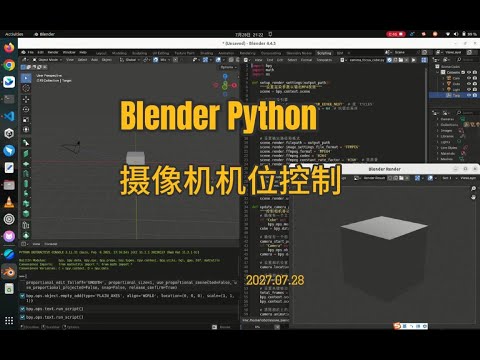Open the Render menu
Viewport: 480px width, 360px height.
[x=53, y=52]
